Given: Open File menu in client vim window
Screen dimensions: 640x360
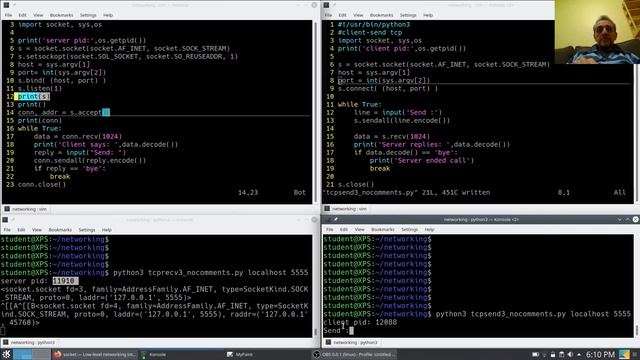Looking at the screenshot, I should point(328,15).
